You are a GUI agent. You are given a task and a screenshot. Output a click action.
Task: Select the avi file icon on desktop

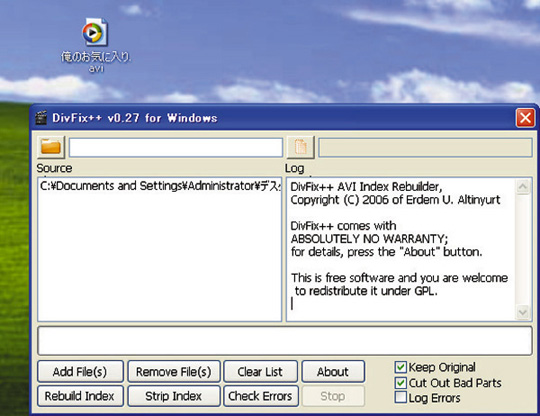(95, 33)
